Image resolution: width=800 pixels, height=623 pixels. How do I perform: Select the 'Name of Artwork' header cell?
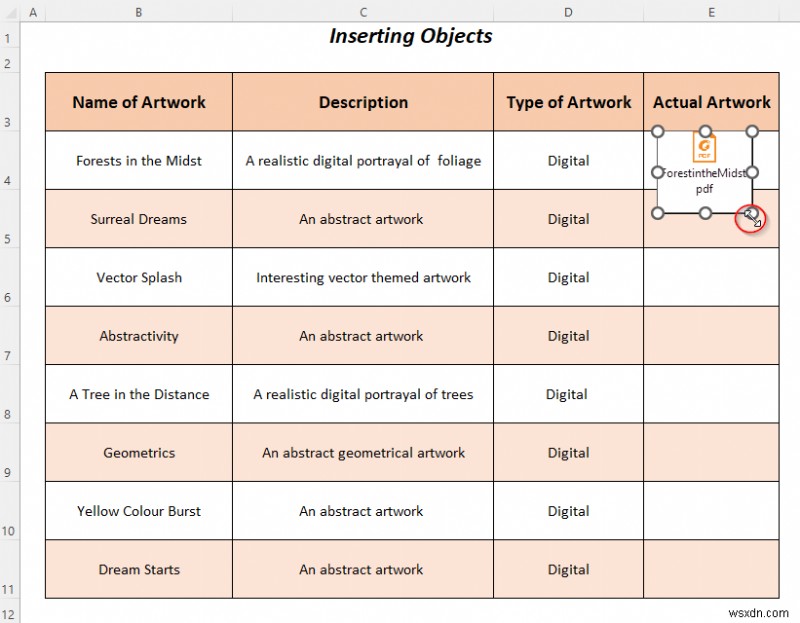pyautogui.click(x=139, y=102)
